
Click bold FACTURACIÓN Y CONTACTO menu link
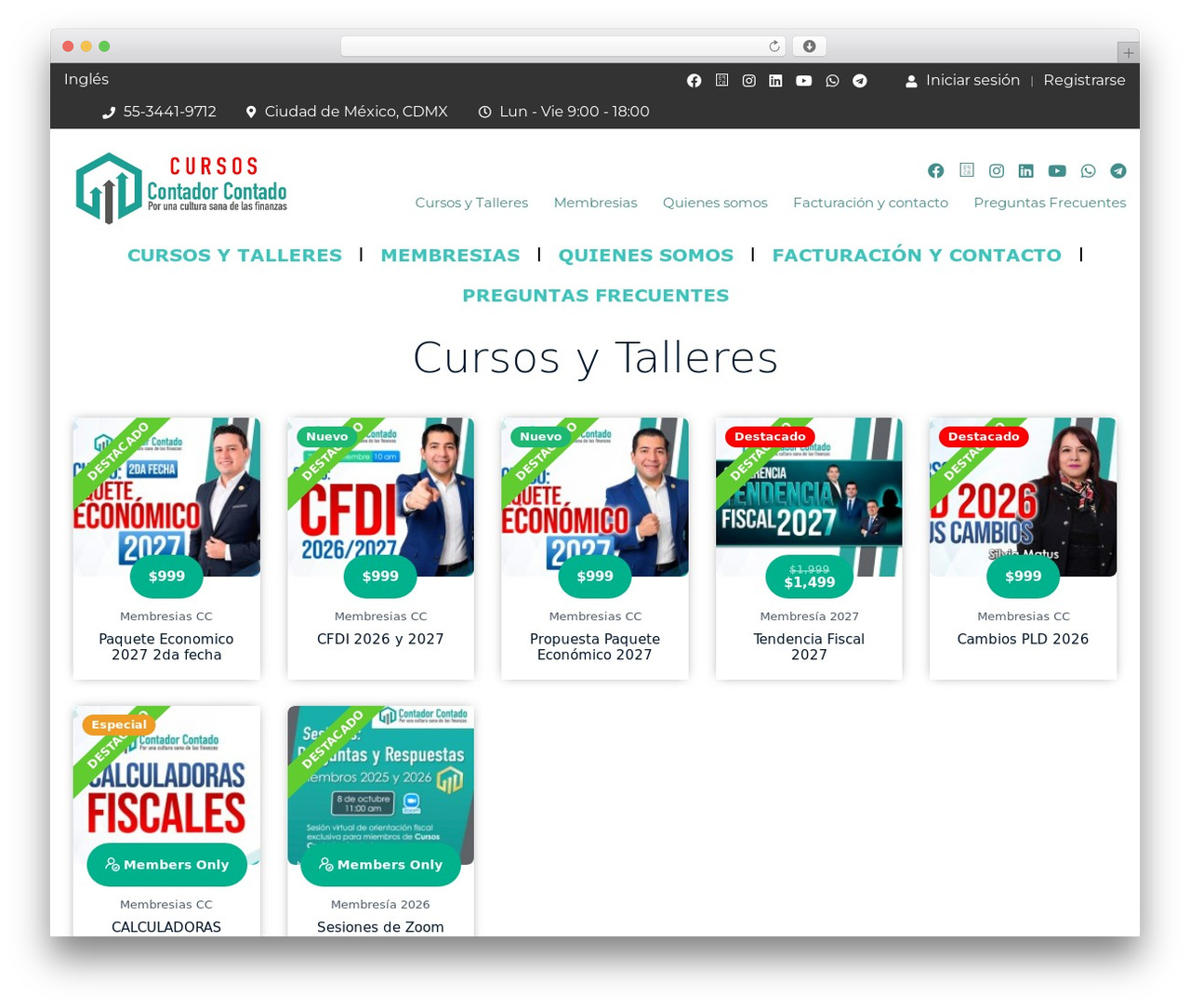click(x=917, y=255)
